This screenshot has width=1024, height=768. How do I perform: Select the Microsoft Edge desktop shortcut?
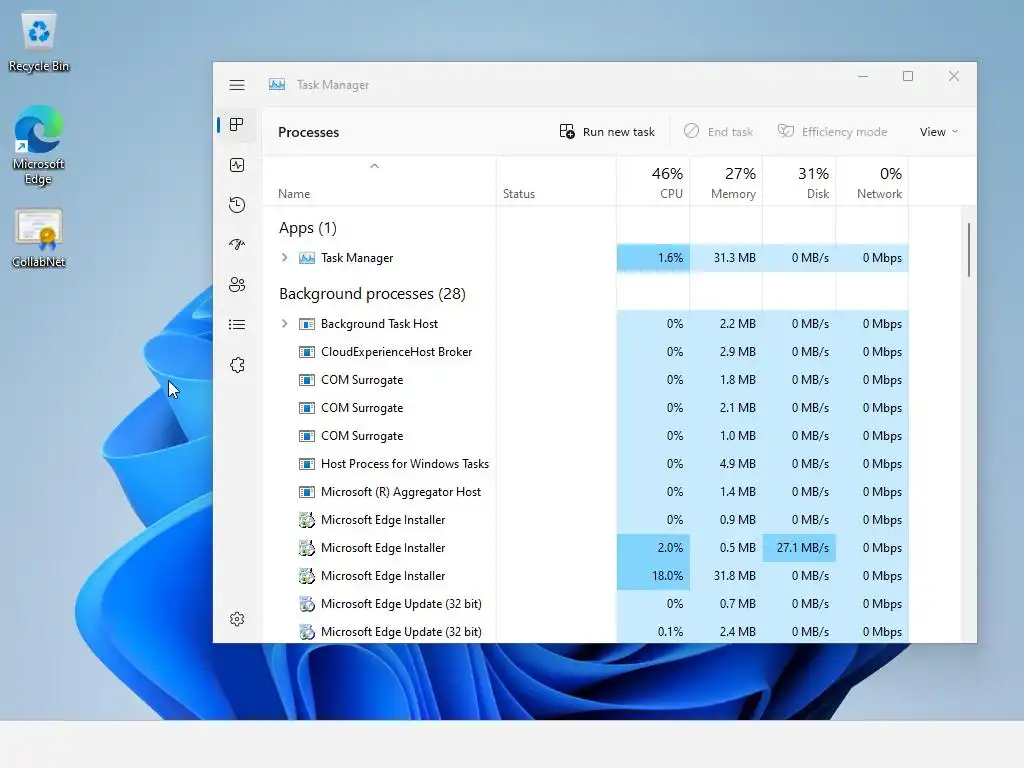39,145
